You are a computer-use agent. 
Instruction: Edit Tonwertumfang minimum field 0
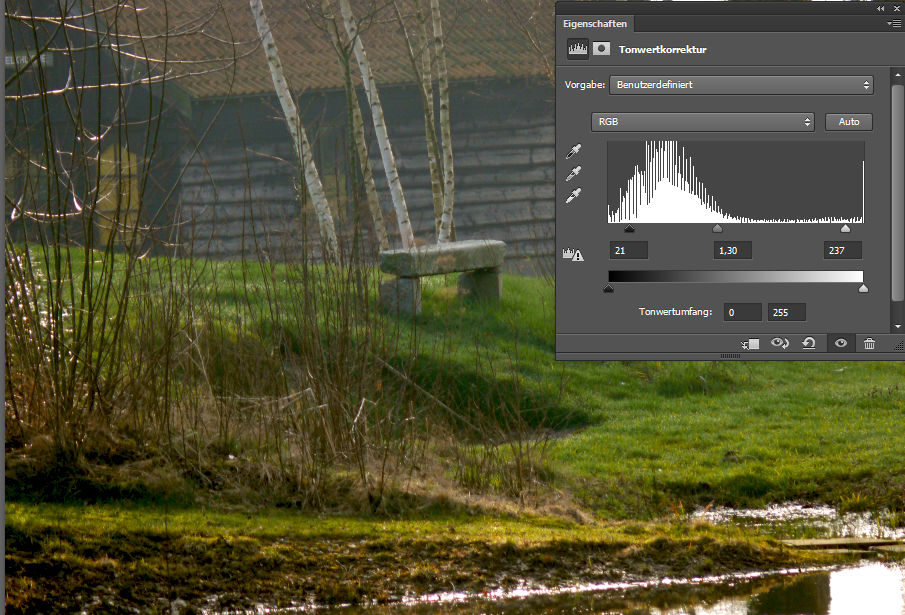coord(743,312)
